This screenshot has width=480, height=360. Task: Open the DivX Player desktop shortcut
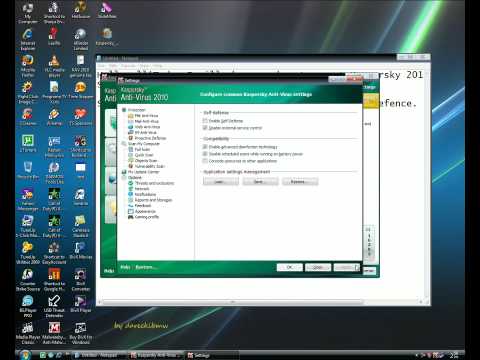coord(80,304)
